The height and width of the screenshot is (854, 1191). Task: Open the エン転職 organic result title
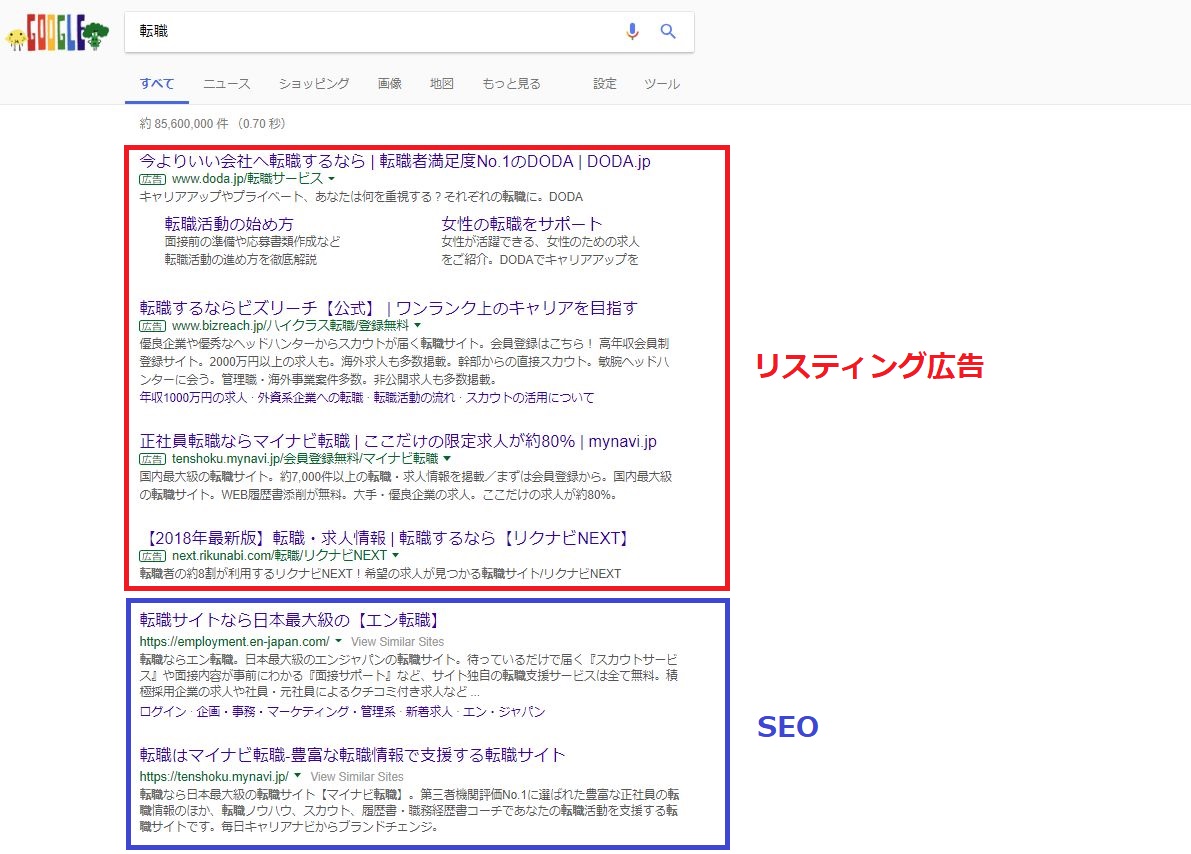click(x=291, y=620)
